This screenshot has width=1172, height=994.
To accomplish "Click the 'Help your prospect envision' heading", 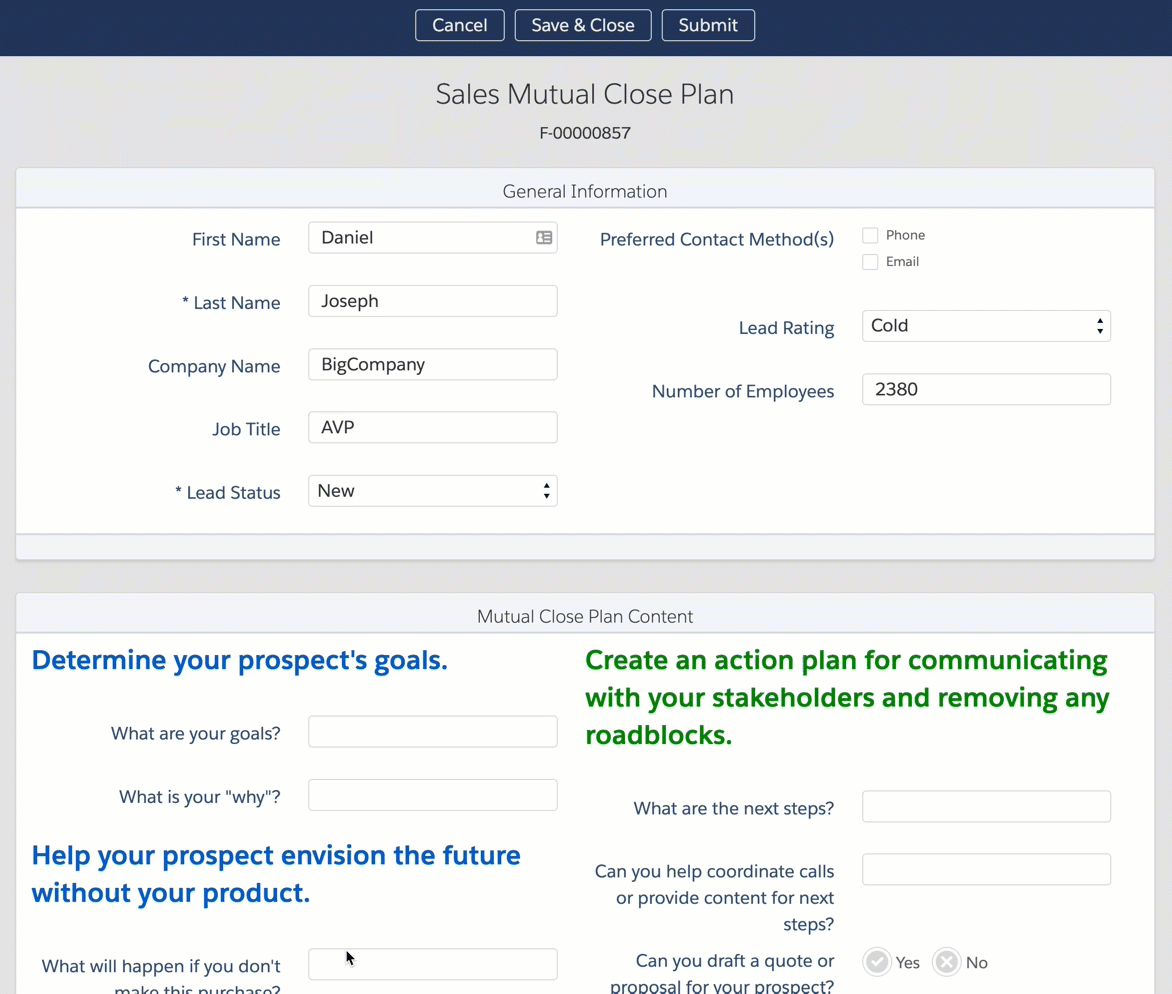I will [x=276, y=874].
